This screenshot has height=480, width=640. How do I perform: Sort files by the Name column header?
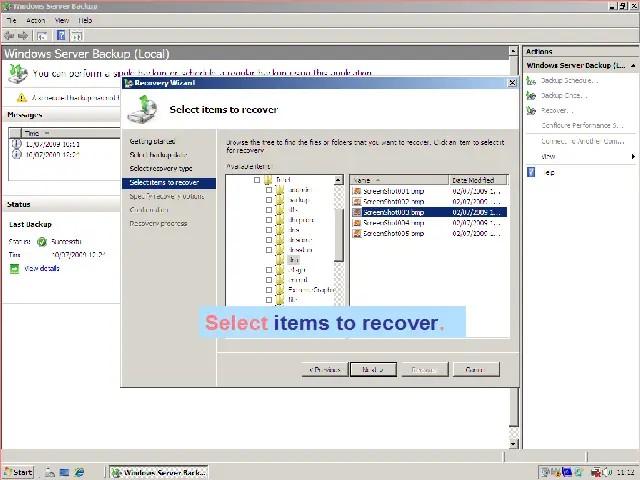pos(399,180)
